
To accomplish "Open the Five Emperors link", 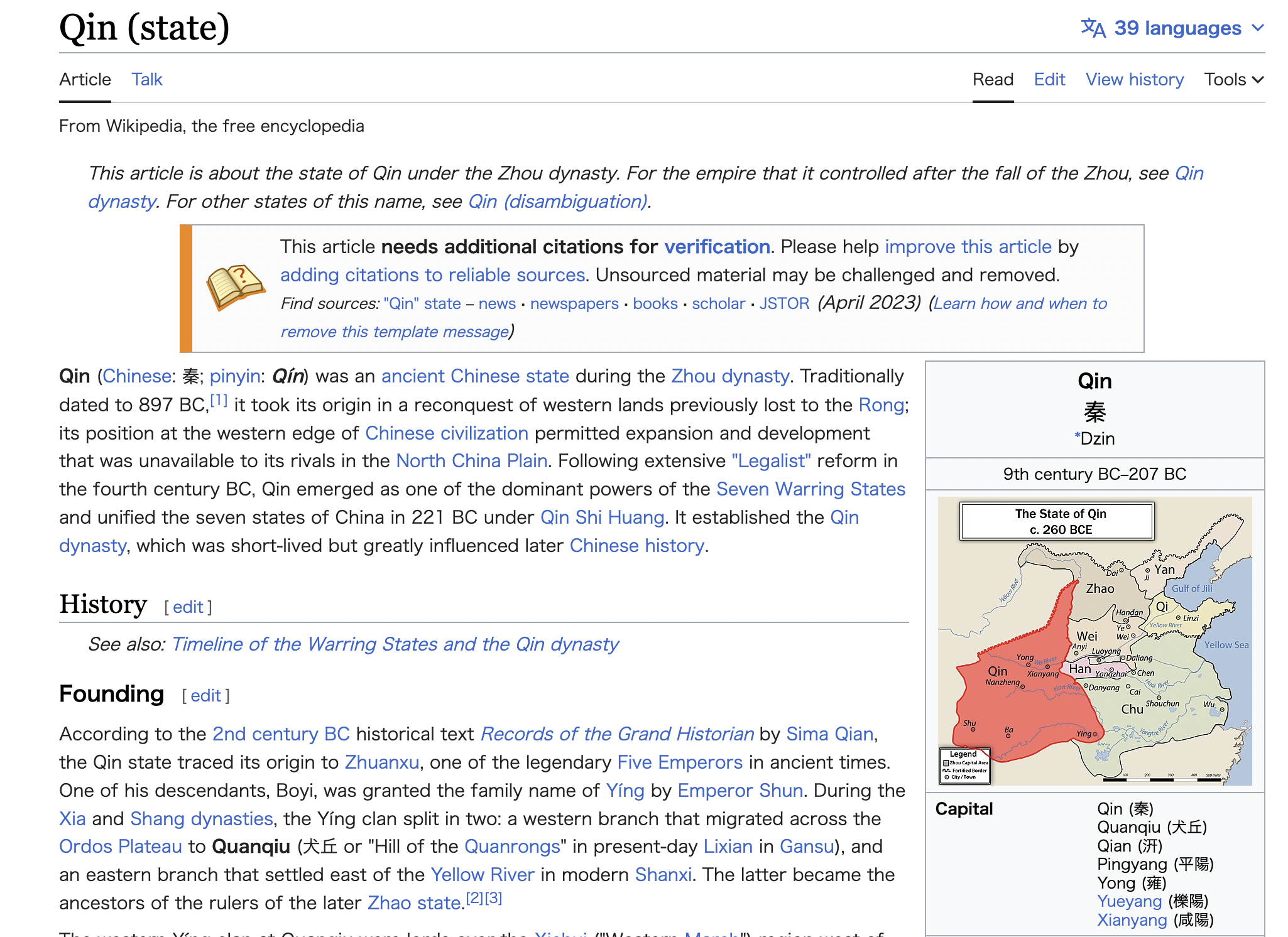I will [x=680, y=762].
